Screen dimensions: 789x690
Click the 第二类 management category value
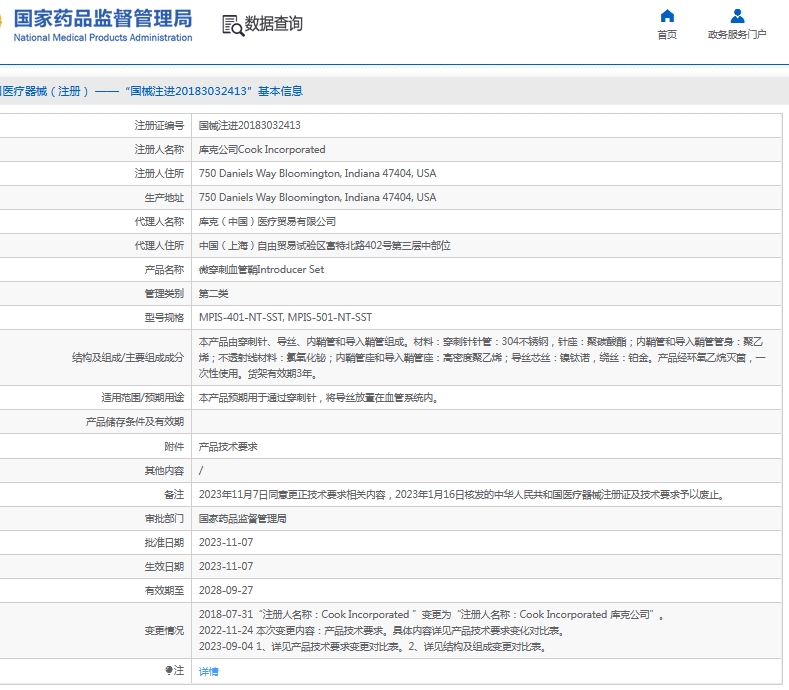point(213,293)
